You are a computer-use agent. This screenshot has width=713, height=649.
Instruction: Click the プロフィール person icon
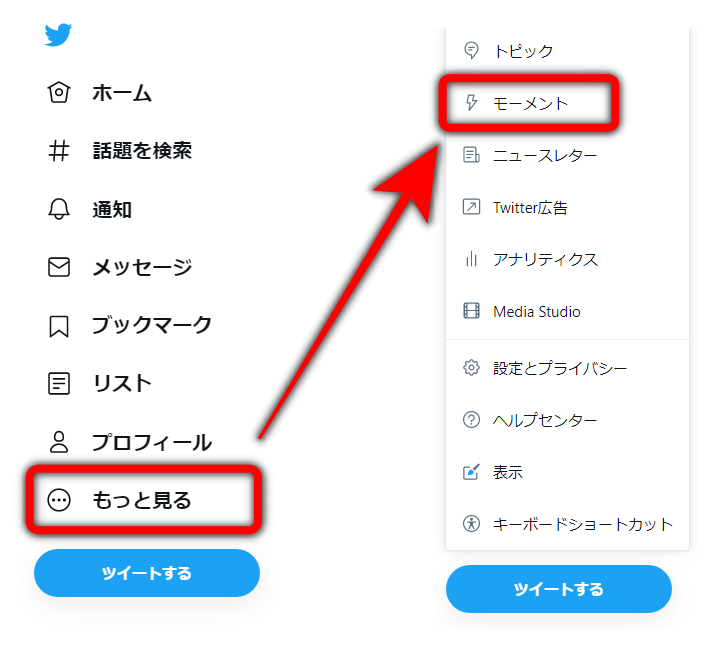(x=59, y=442)
